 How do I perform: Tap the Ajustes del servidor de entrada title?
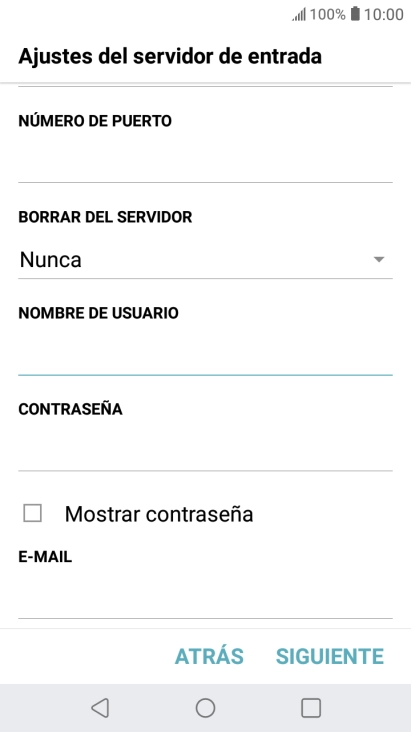click(x=170, y=56)
